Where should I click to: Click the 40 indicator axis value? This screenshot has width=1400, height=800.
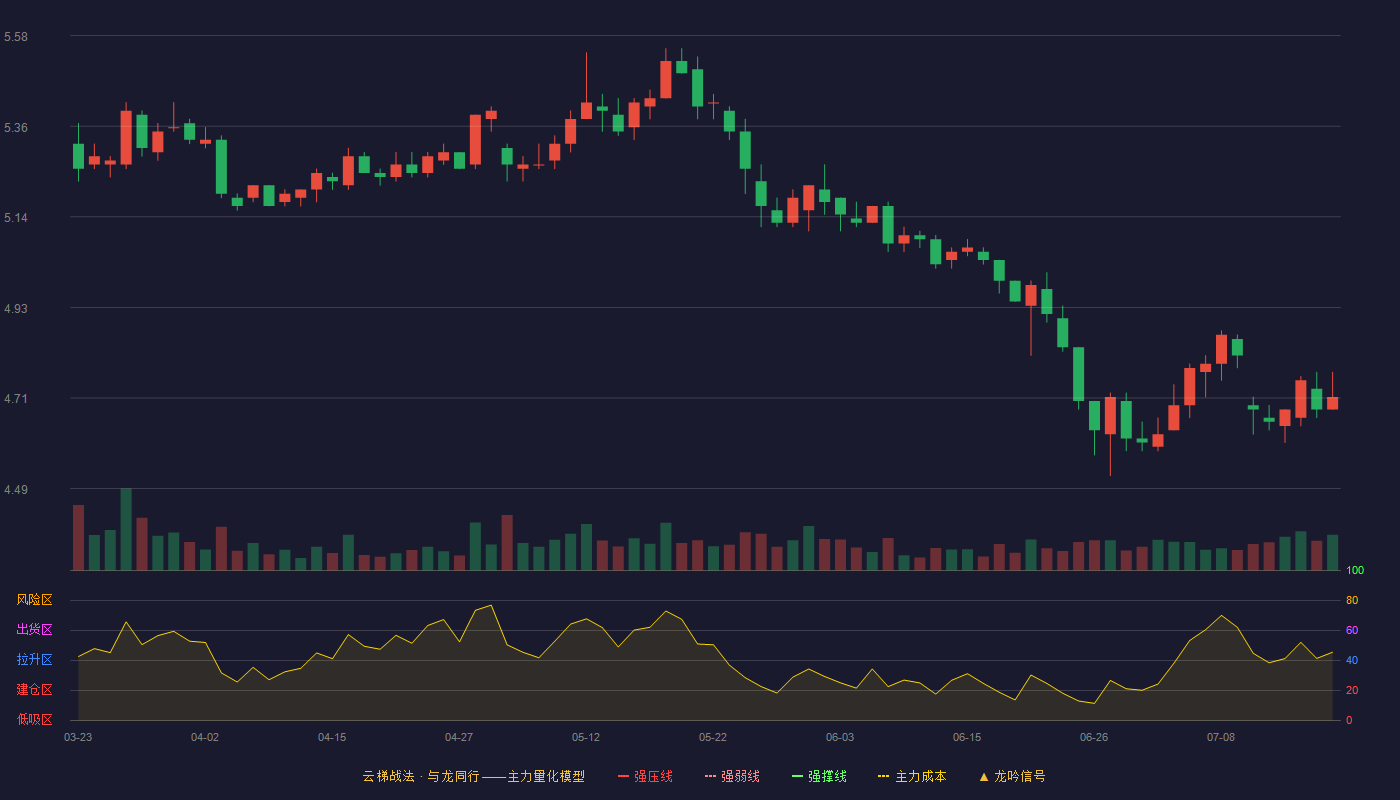[1352, 660]
